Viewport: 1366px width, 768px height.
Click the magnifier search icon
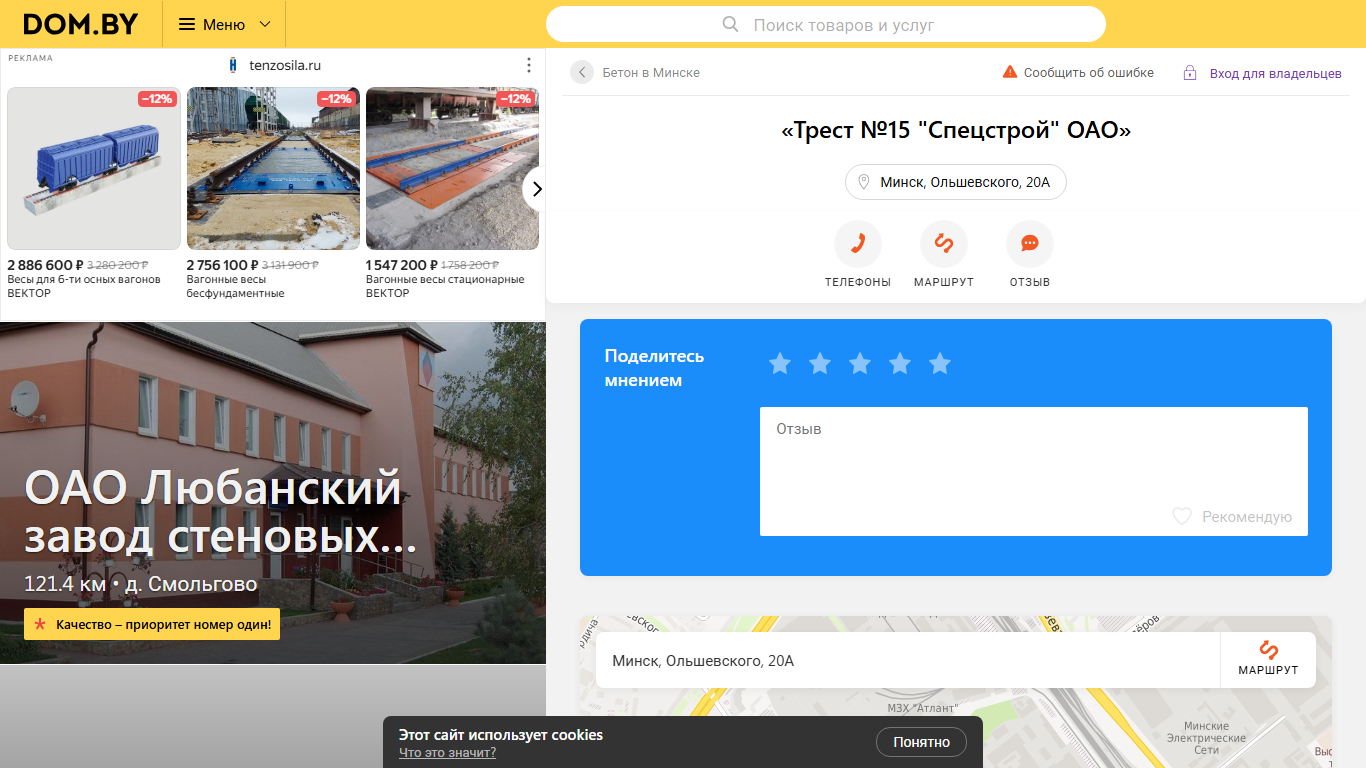[730, 24]
